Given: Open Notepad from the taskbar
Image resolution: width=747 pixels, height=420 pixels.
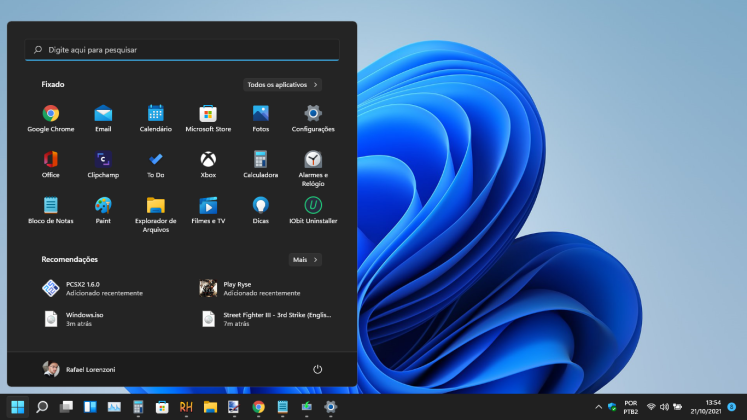Looking at the screenshot, I should point(283,407).
